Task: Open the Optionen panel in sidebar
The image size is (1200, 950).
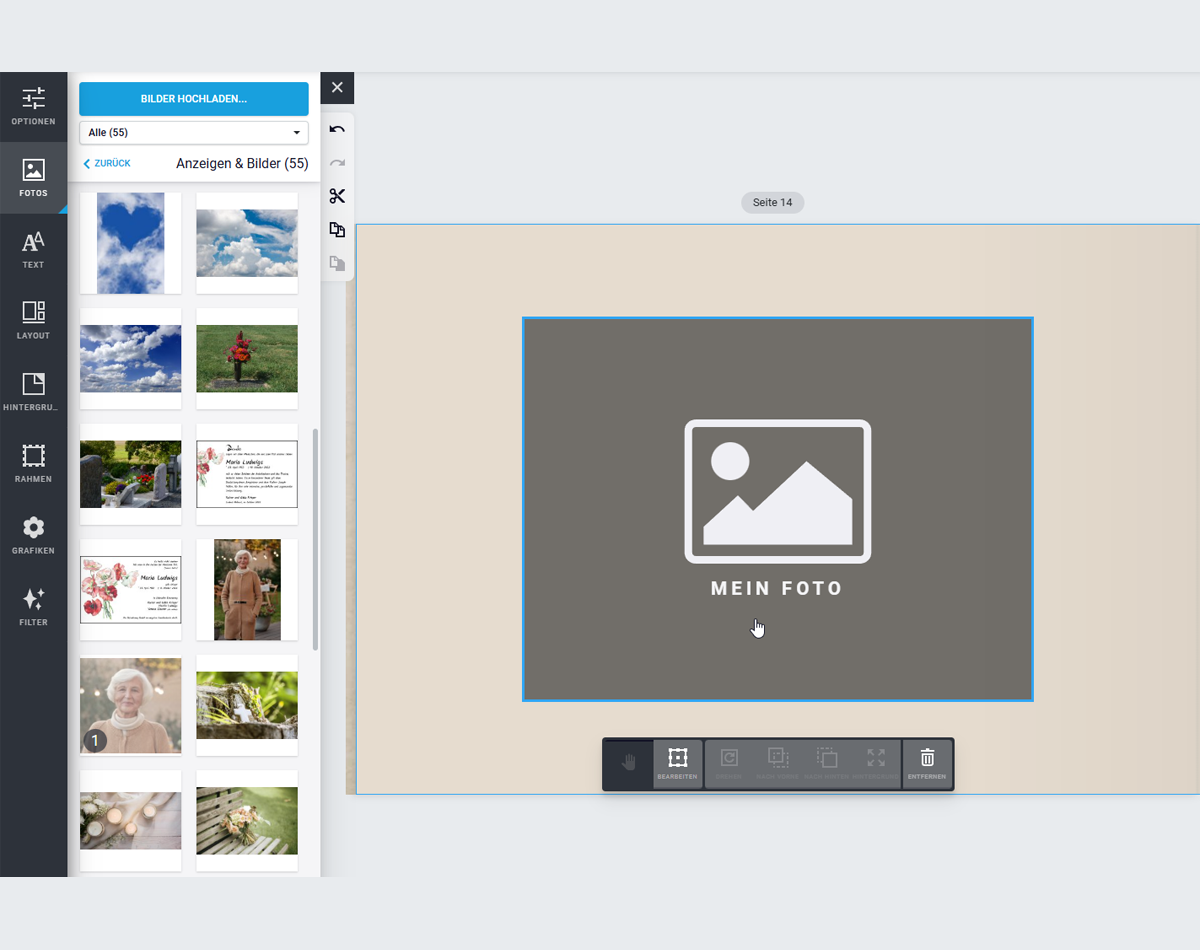Action: pos(33,107)
